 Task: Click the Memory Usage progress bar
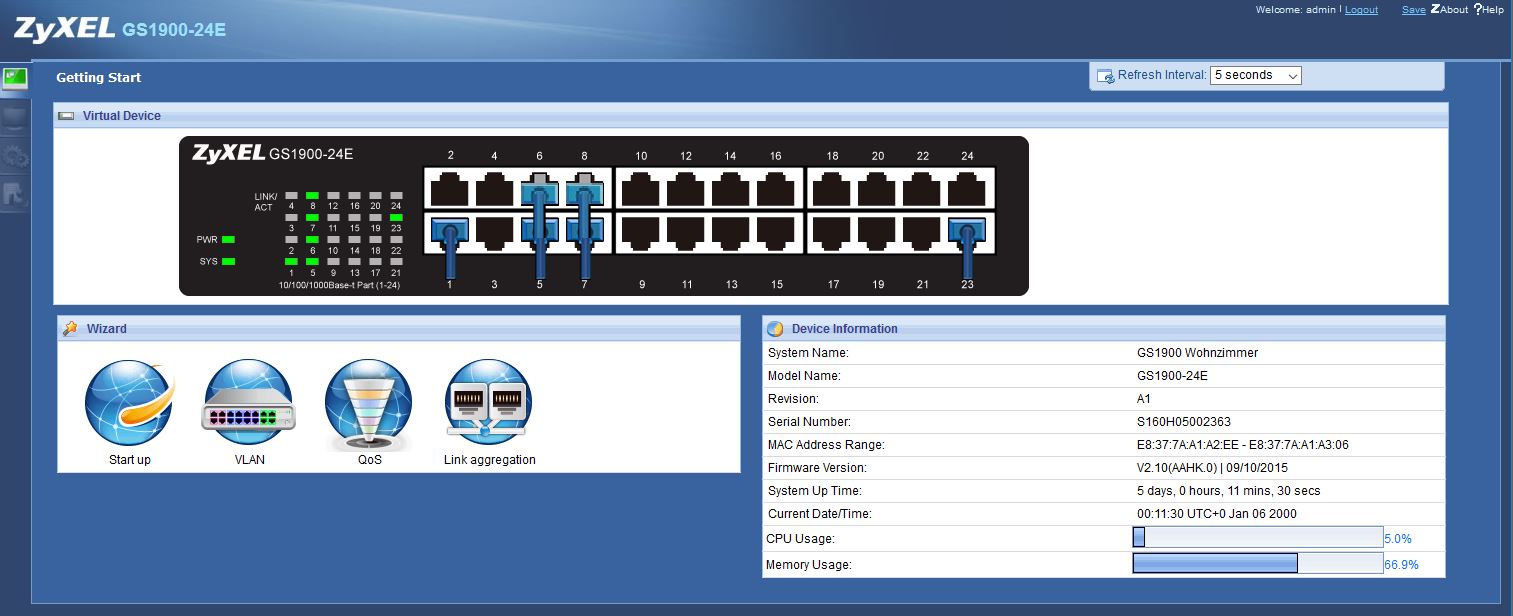[x=1258, y=564]
